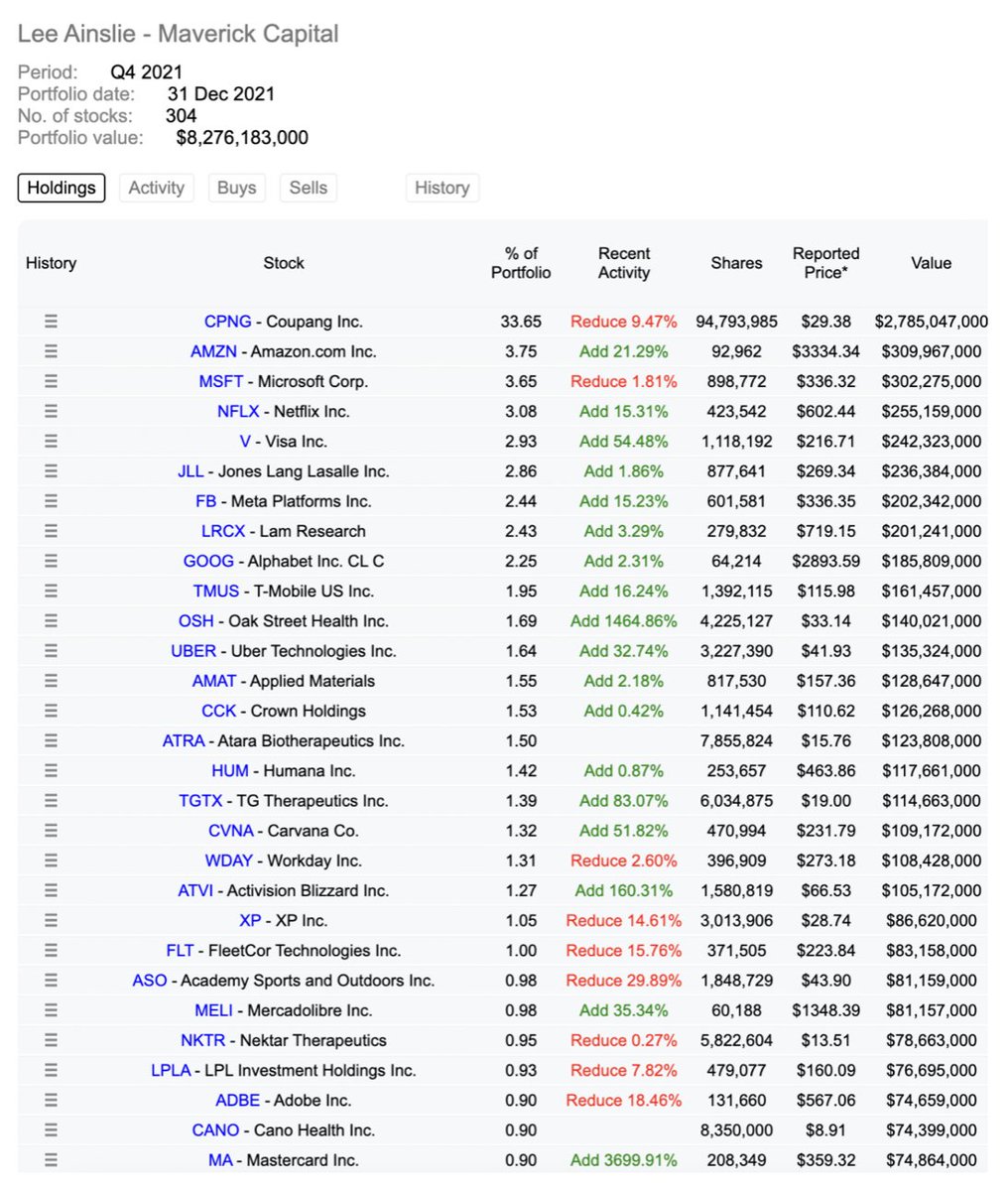Open history icon for TG Therapeutics row
Screen dimensions: 1008x1191
pyautogui.click(x=51, y=800)
